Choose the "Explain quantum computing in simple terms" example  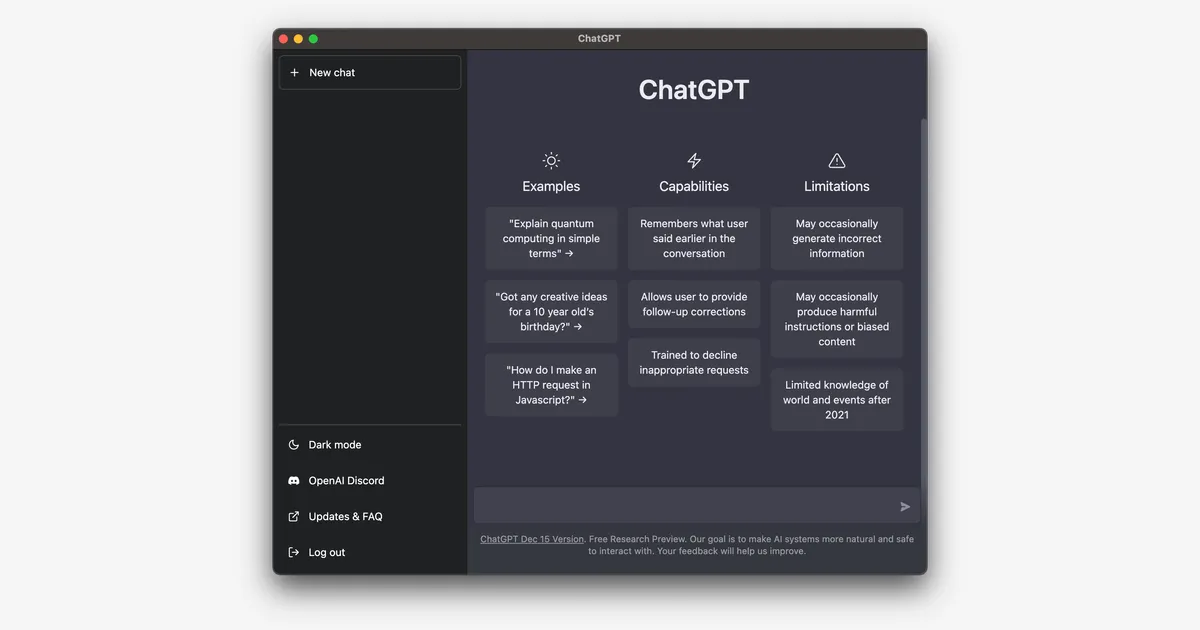click(551, 239)
